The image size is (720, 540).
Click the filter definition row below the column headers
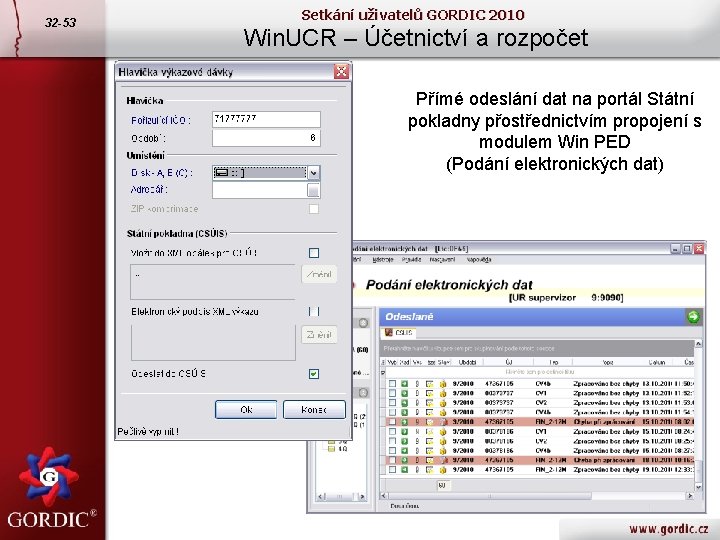point(540,372)
